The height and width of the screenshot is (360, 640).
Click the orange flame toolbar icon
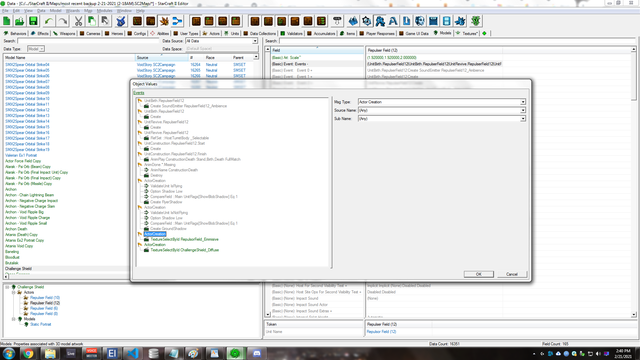click(164, 21)
